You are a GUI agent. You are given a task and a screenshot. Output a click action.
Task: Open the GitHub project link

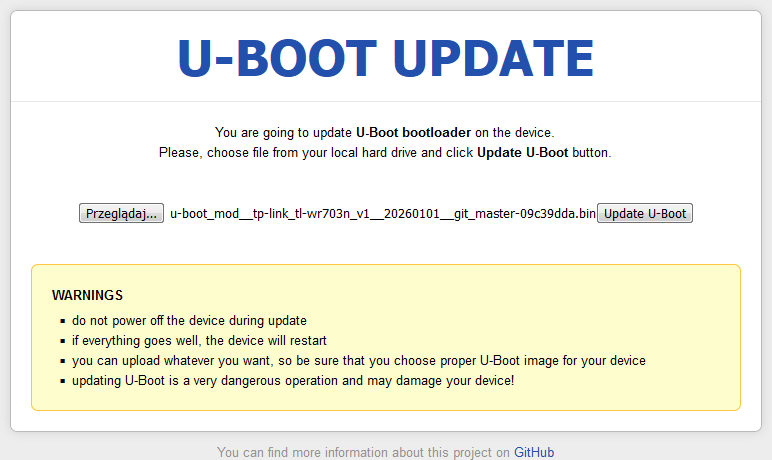tap(534, 452)
